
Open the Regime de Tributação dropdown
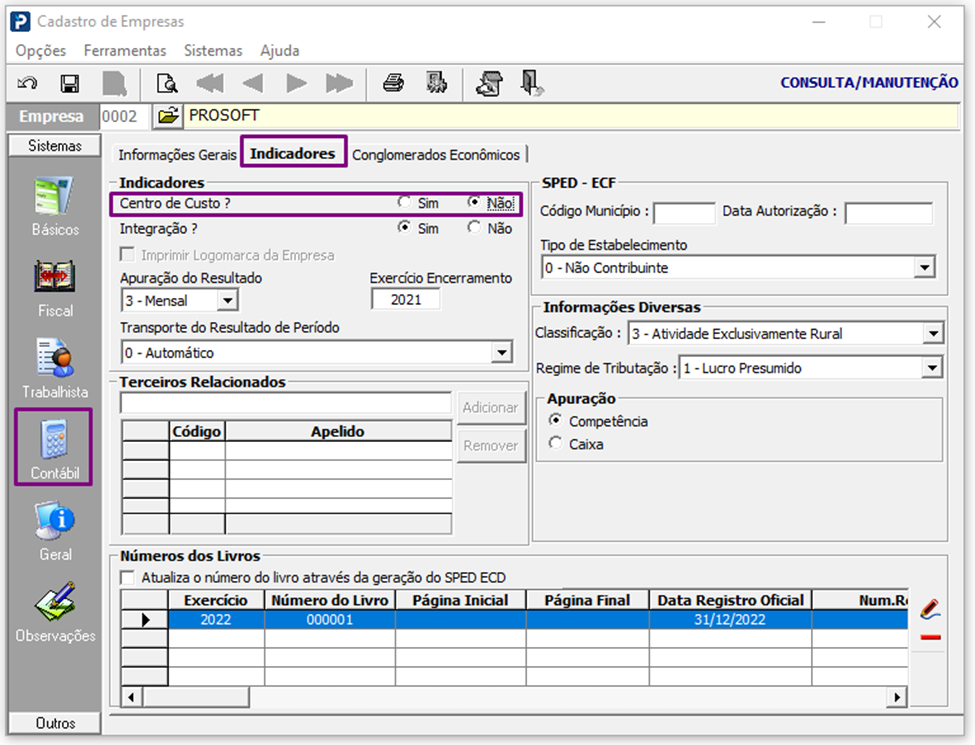[932, 369]
